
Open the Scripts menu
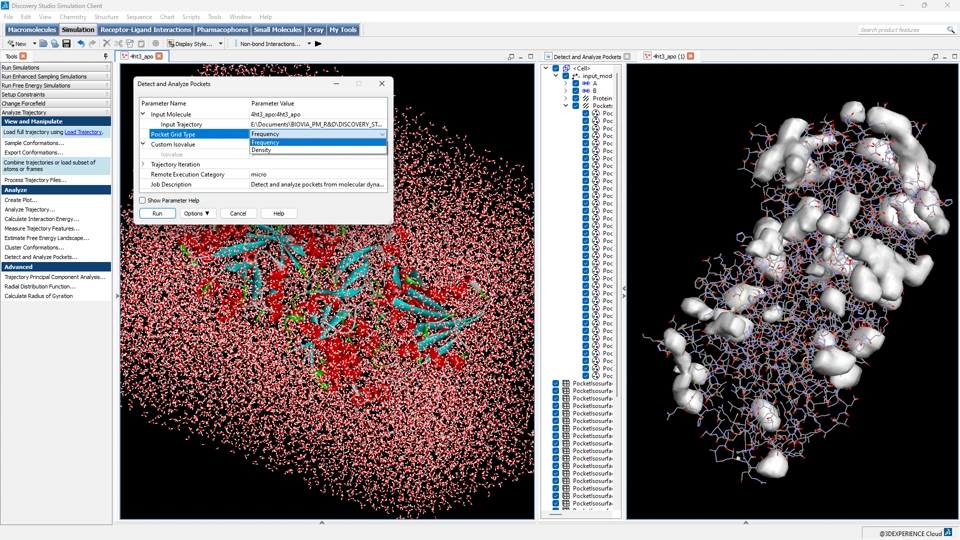coord(191,17)
